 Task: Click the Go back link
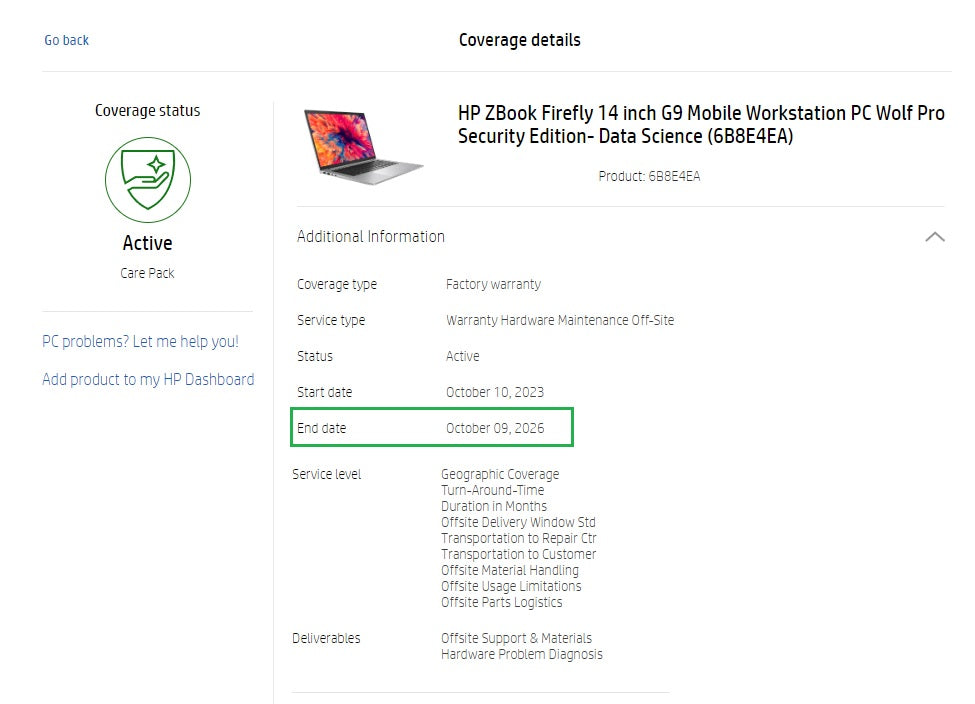[x=67, y=40]
